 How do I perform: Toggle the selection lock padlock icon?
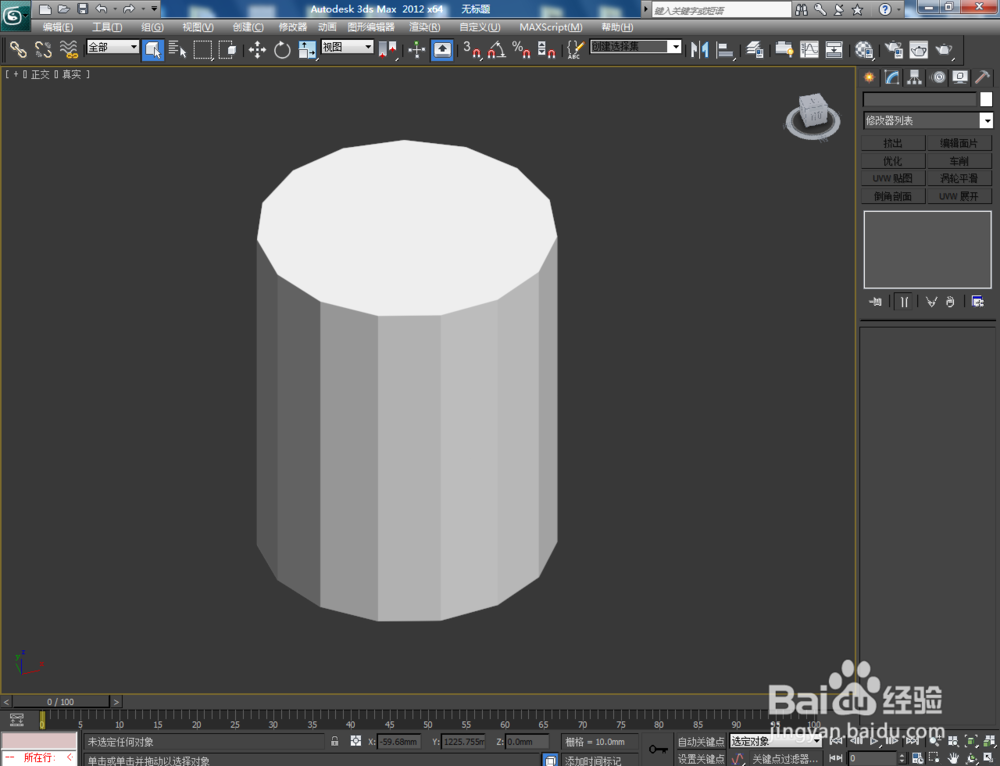pos(335,741)
